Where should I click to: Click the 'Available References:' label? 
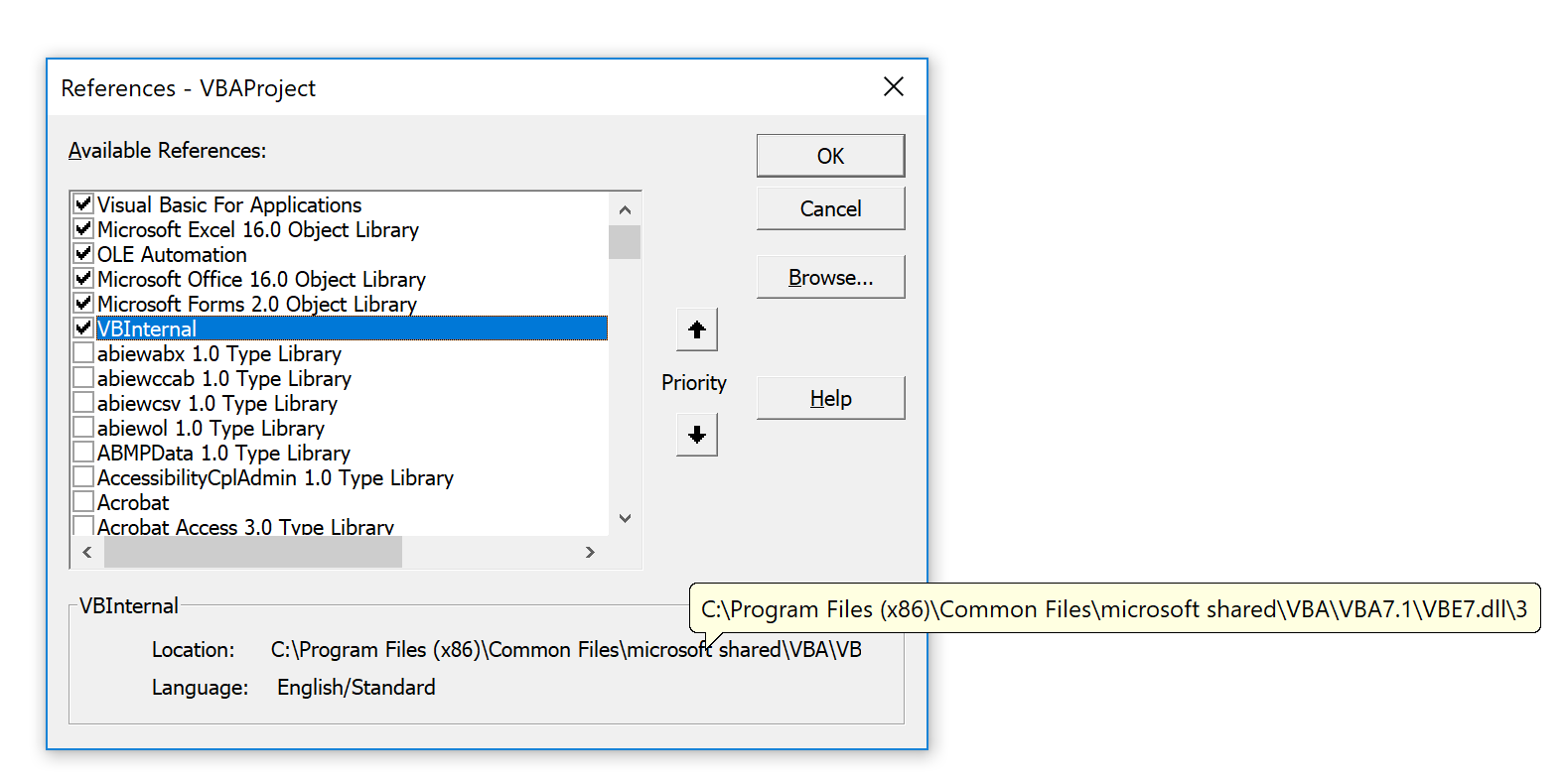coord(167,150)
